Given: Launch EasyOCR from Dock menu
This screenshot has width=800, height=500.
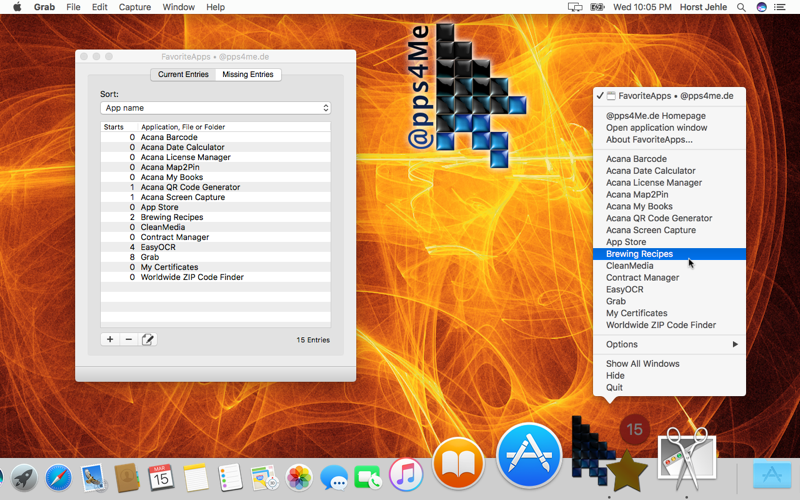Looking at the screenshot, I should pos(669,289).
